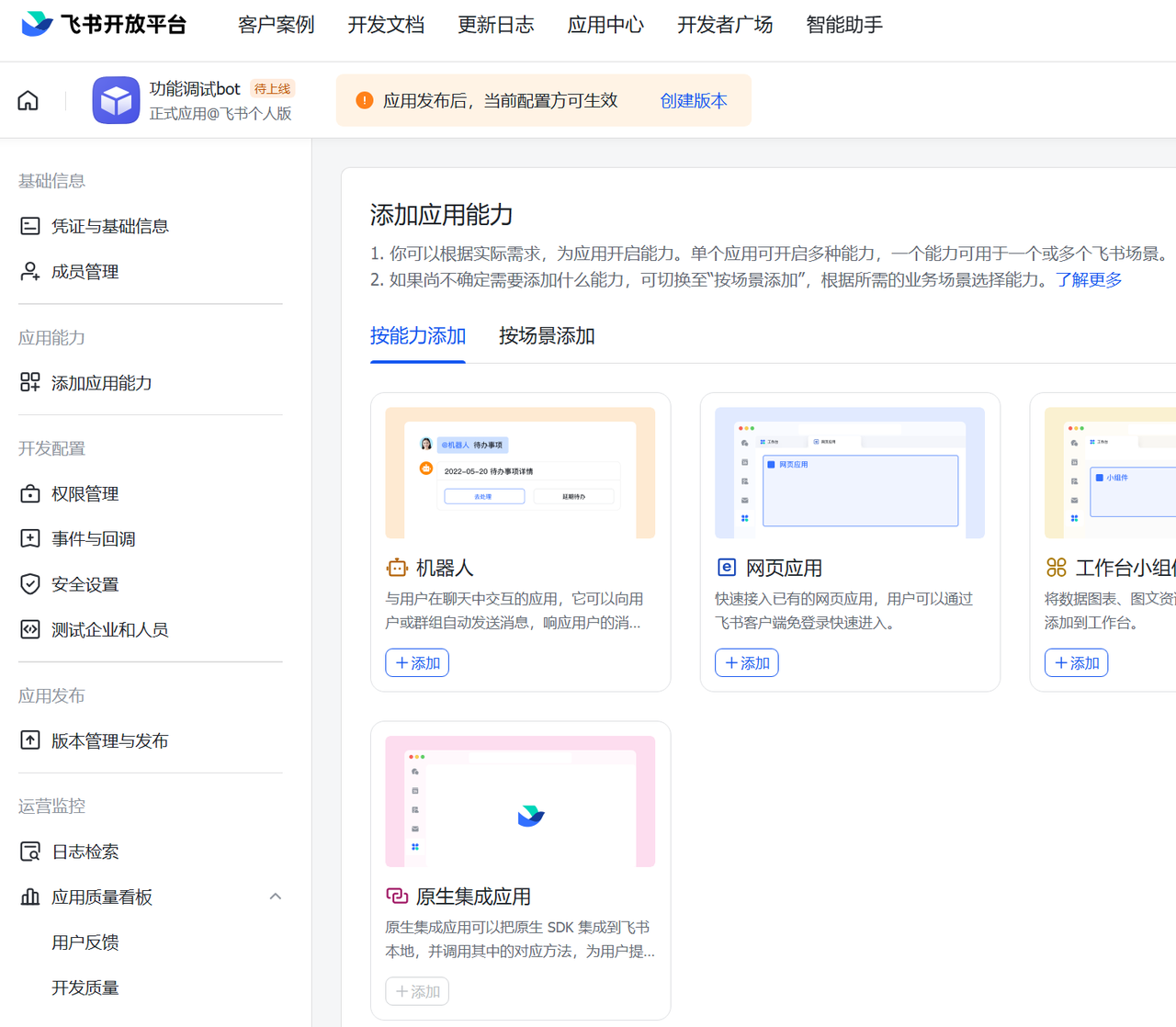The width and height of the screenshot is (1176, 1027).
Task: Click the robot icon beside 机器人
Action: (397, 568)
